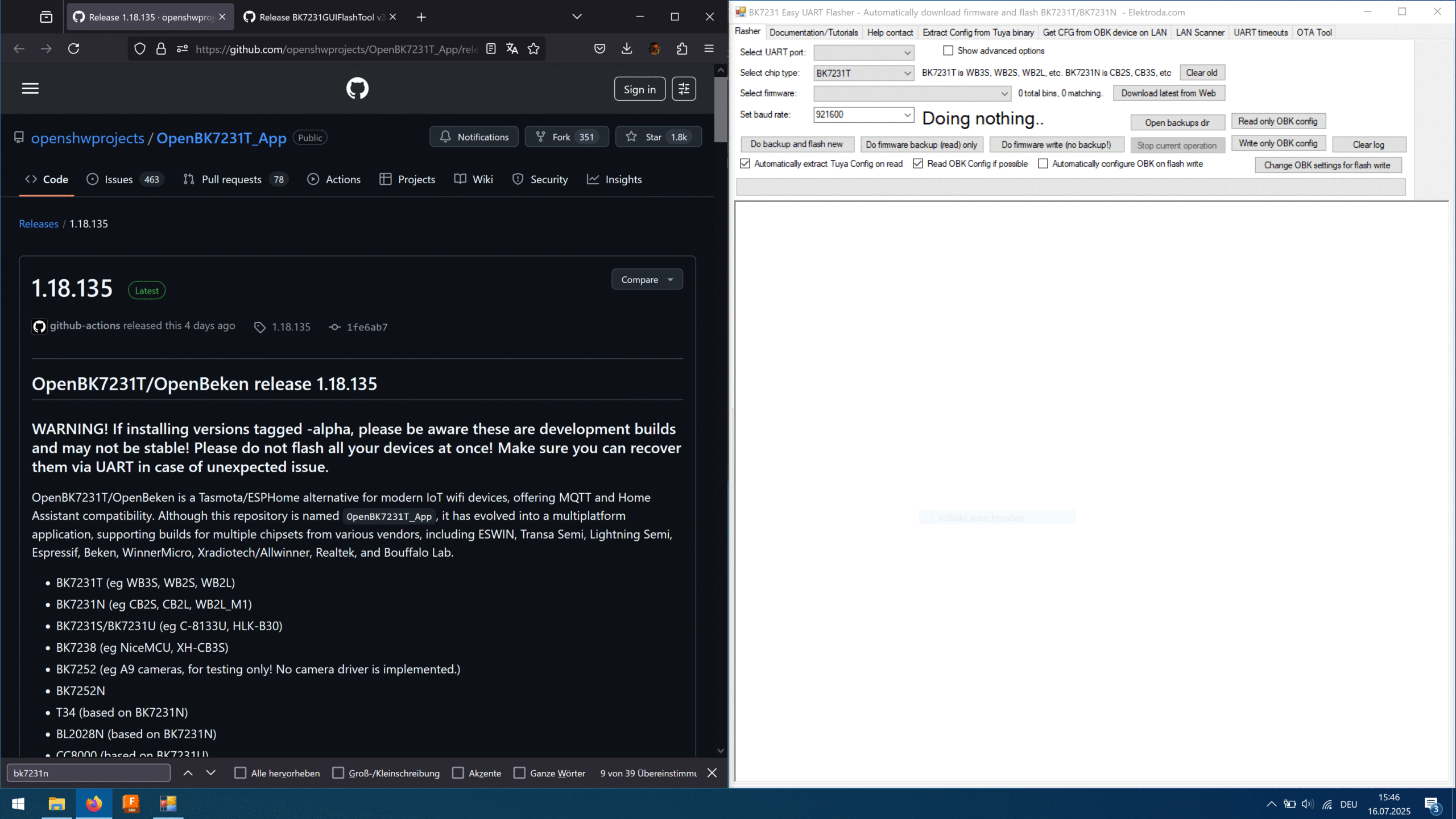Click the Firefox URL address field
1456x819 pixels.
pyautogui.click(x=337, y=49)
